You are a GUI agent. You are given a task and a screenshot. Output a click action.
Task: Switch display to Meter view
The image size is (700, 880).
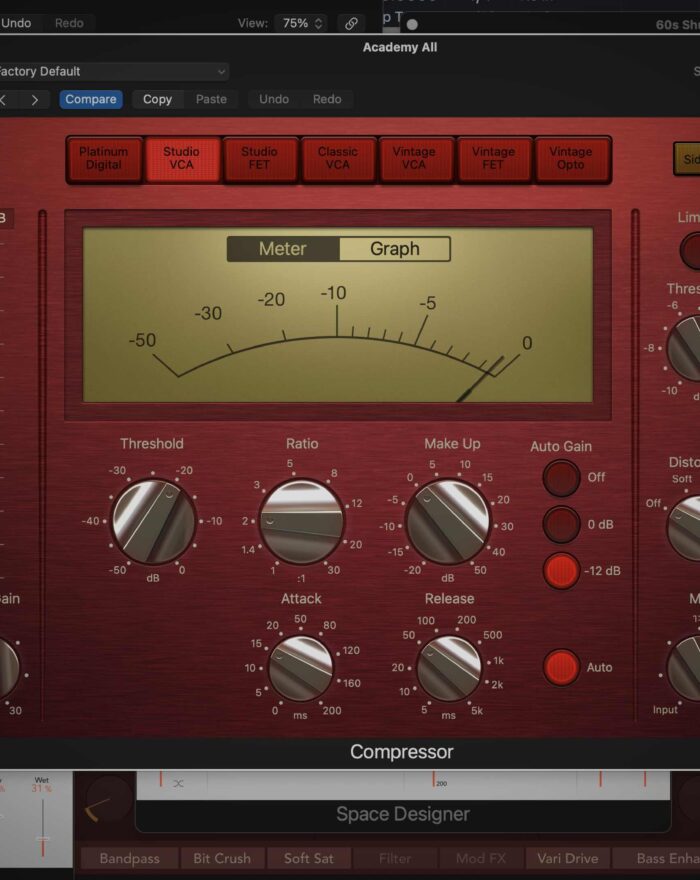283,249
